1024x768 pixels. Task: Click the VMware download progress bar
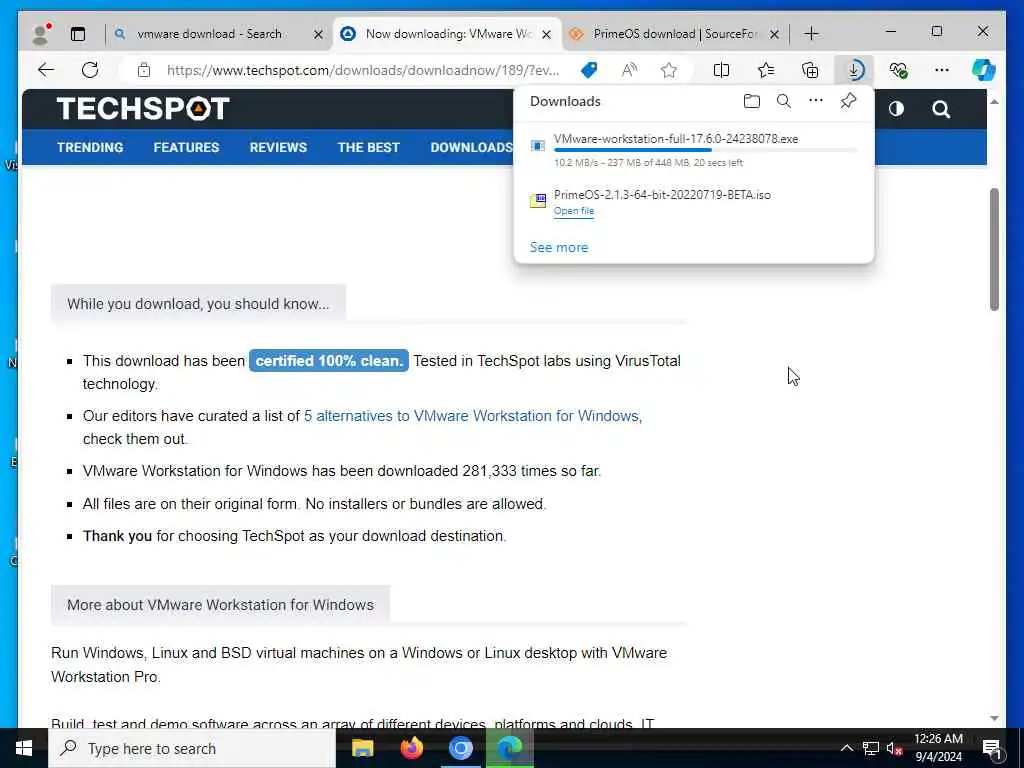tap(705, 150)
